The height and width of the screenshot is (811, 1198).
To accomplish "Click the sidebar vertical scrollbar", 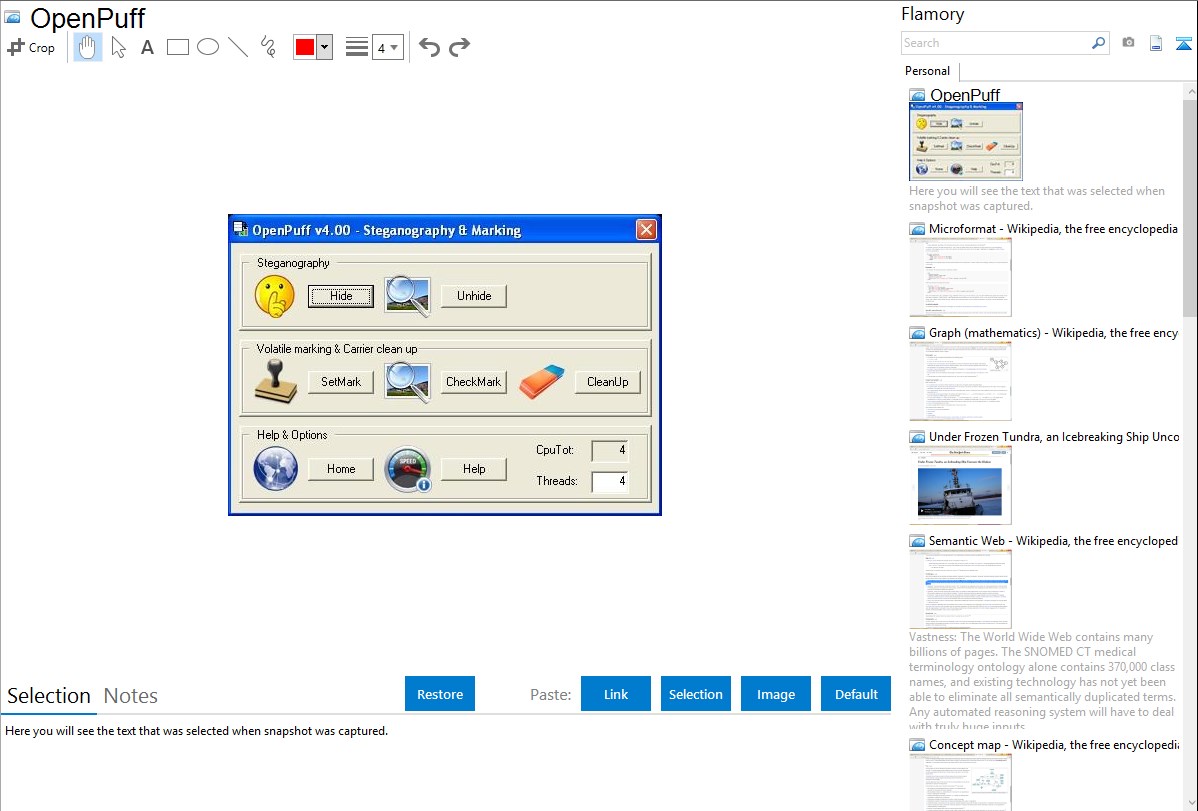I will coord(1190,208).
